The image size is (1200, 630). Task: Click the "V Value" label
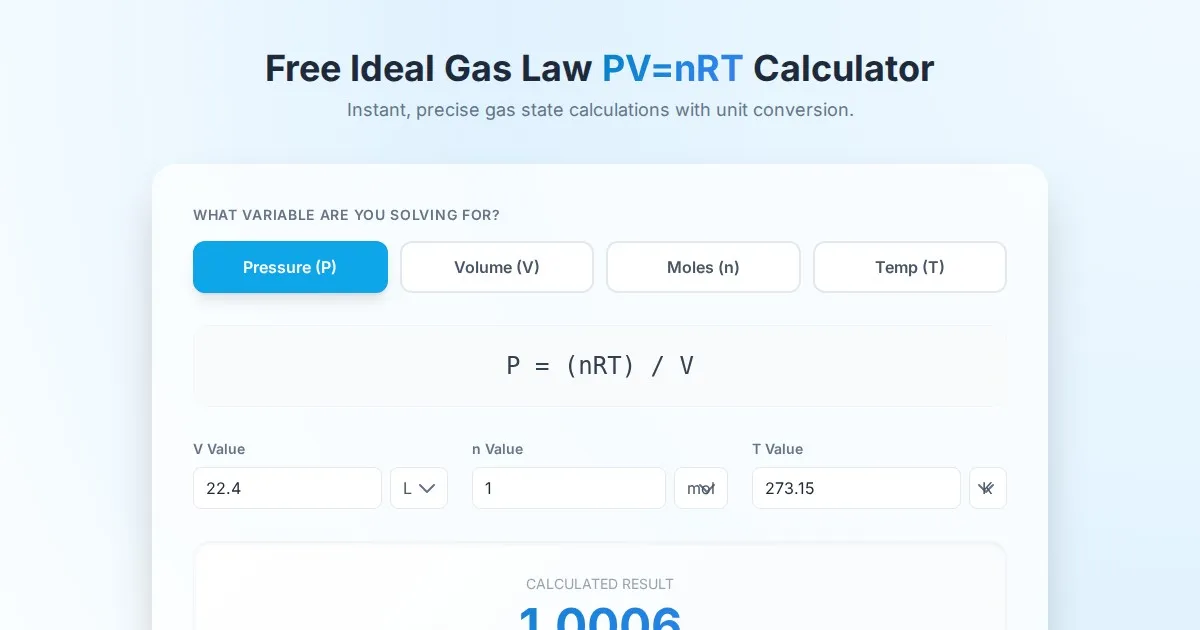click(219, 449)
